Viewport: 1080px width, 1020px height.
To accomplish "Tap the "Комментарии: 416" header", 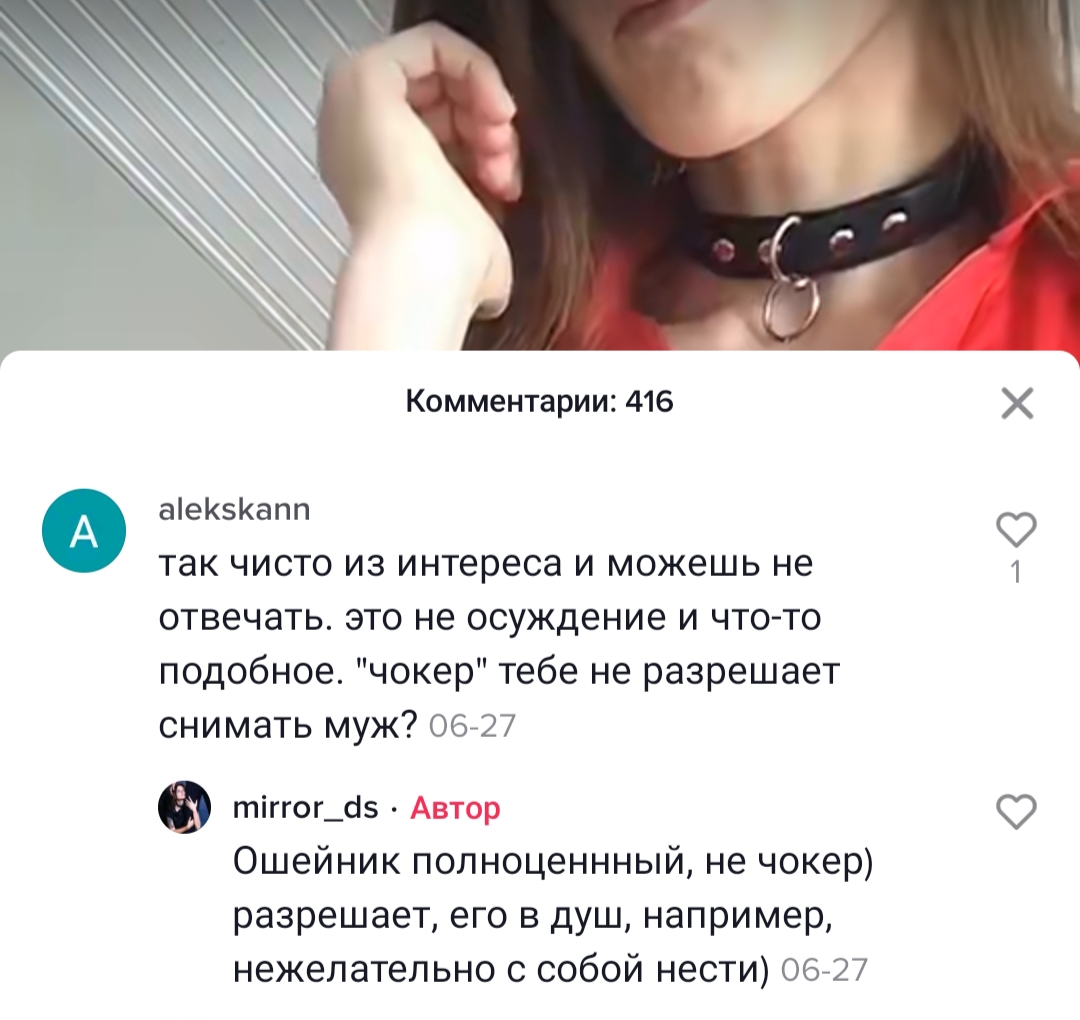I will 539,401.
